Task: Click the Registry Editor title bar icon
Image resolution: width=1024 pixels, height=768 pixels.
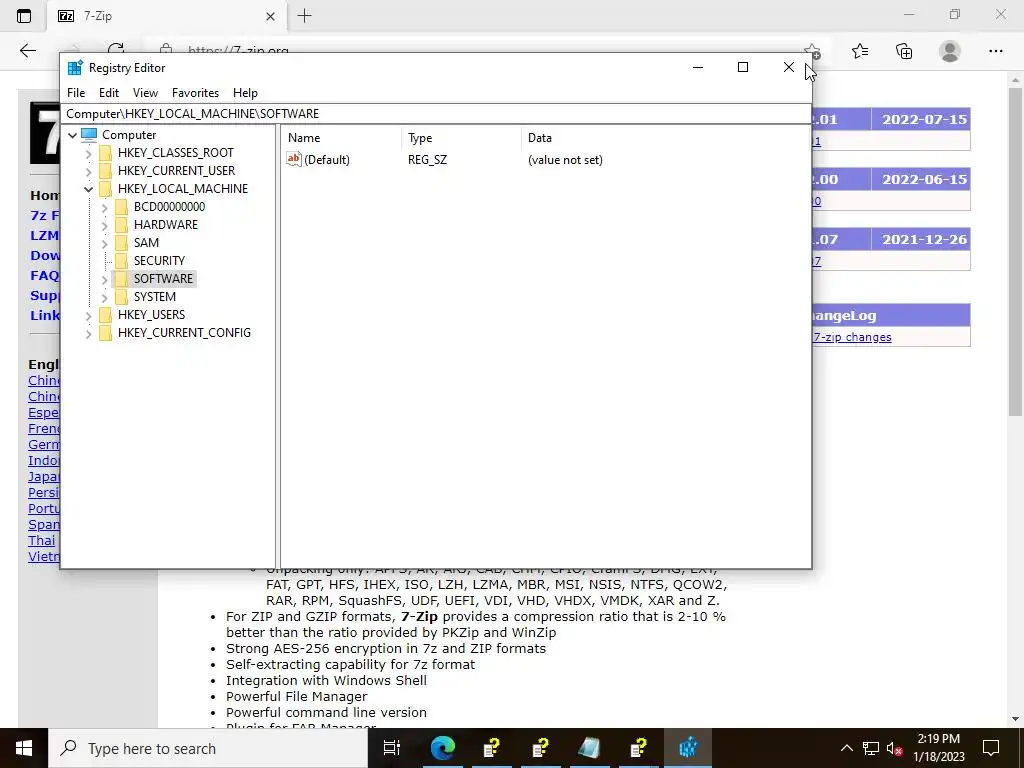Action: click(x=75, y=67)
